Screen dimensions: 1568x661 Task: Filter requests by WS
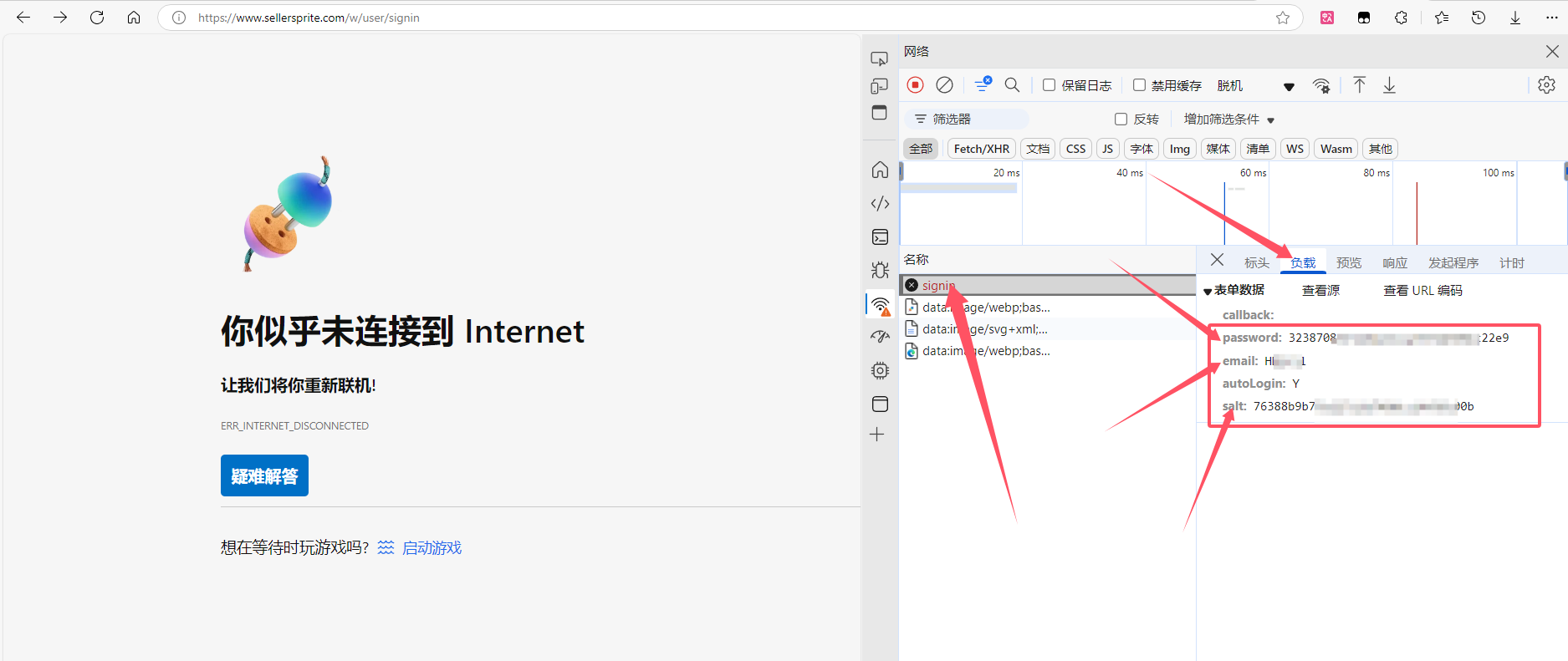(x=1295, y=149)
